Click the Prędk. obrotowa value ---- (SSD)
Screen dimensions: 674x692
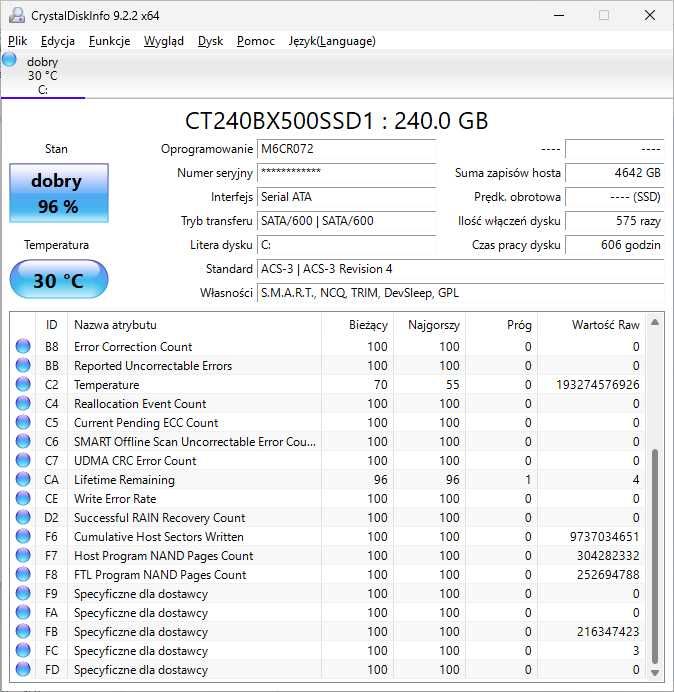pos(614,197)
